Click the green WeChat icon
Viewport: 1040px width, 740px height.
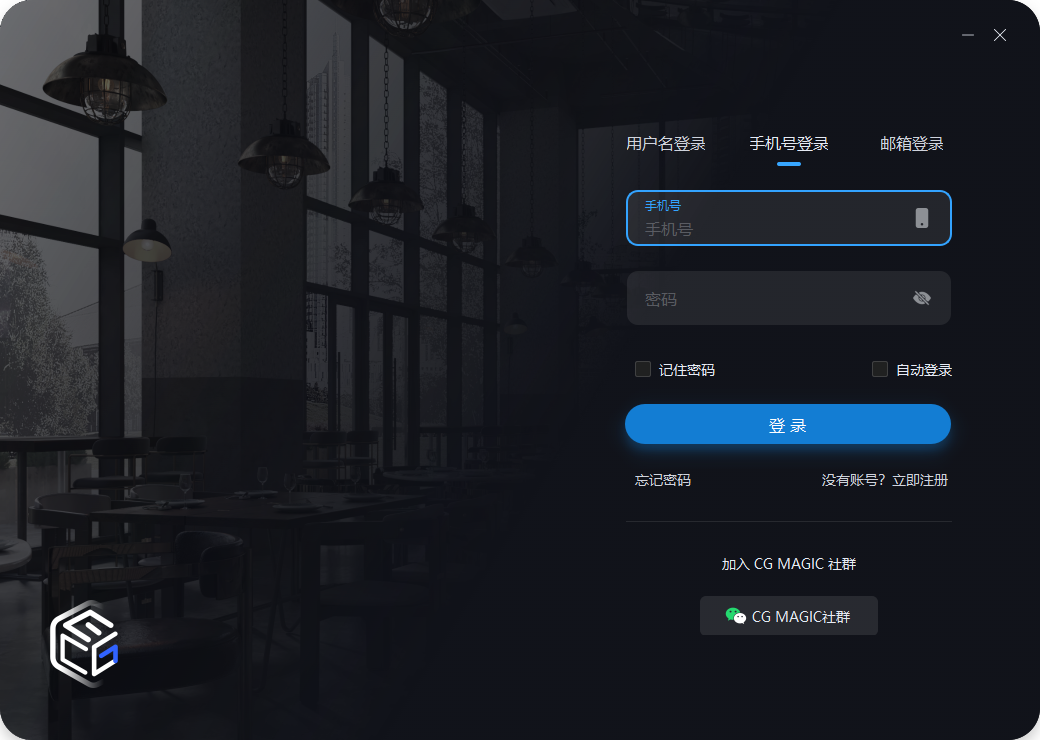point(736,616)
